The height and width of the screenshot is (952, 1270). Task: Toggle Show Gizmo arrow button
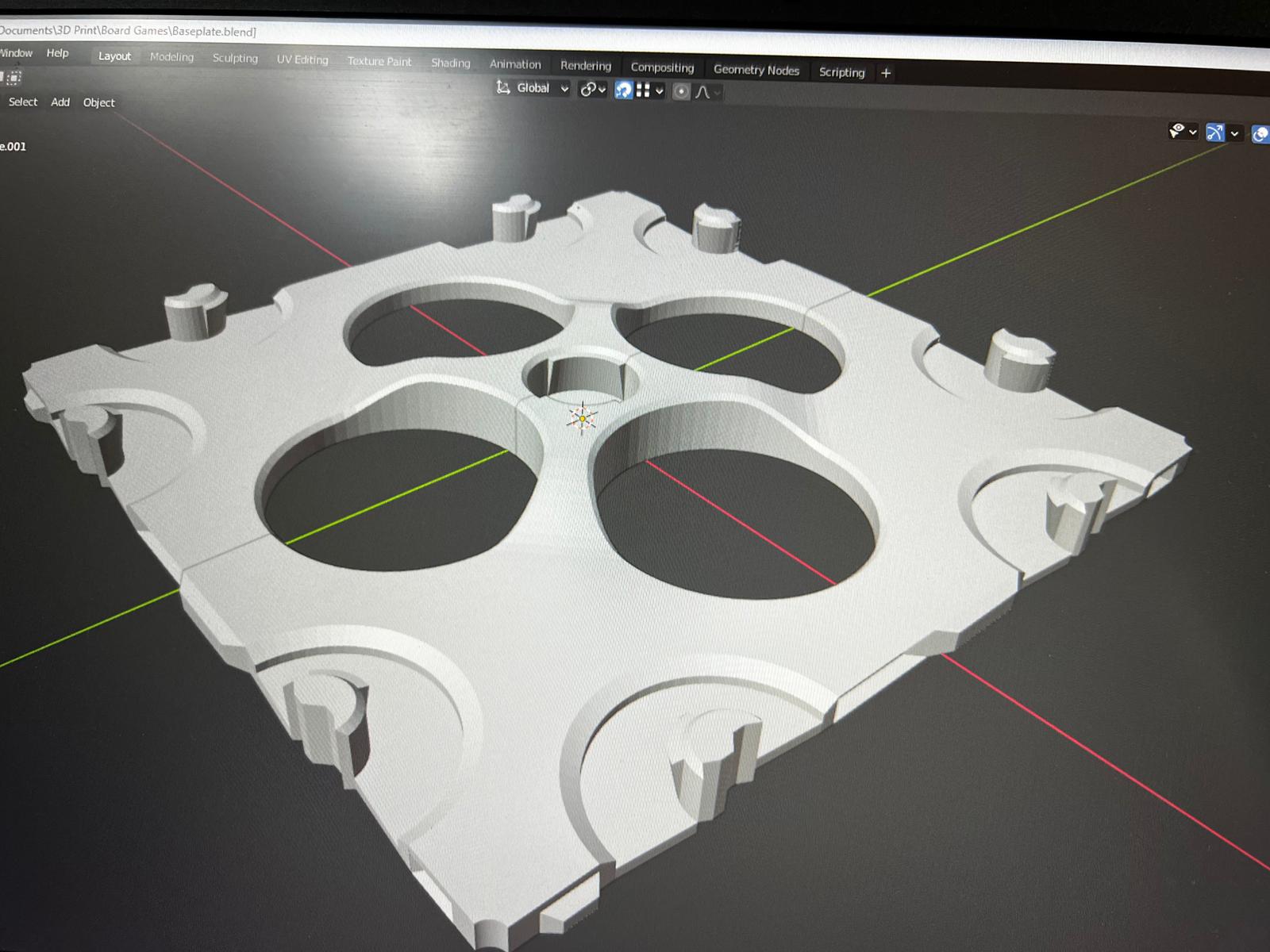pos(1214,132)
